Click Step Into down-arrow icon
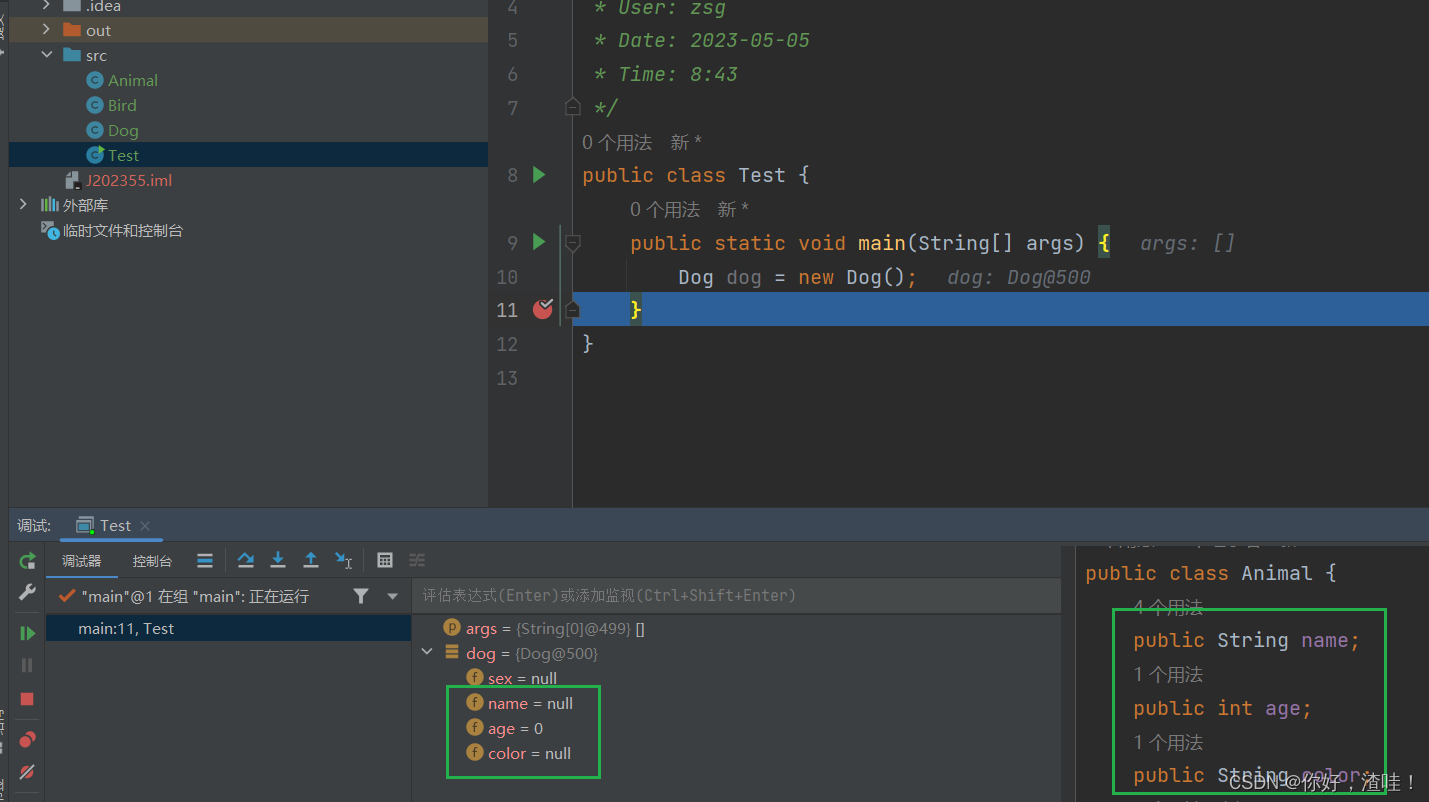This screenshot has width=1429, height=802. 279,560
